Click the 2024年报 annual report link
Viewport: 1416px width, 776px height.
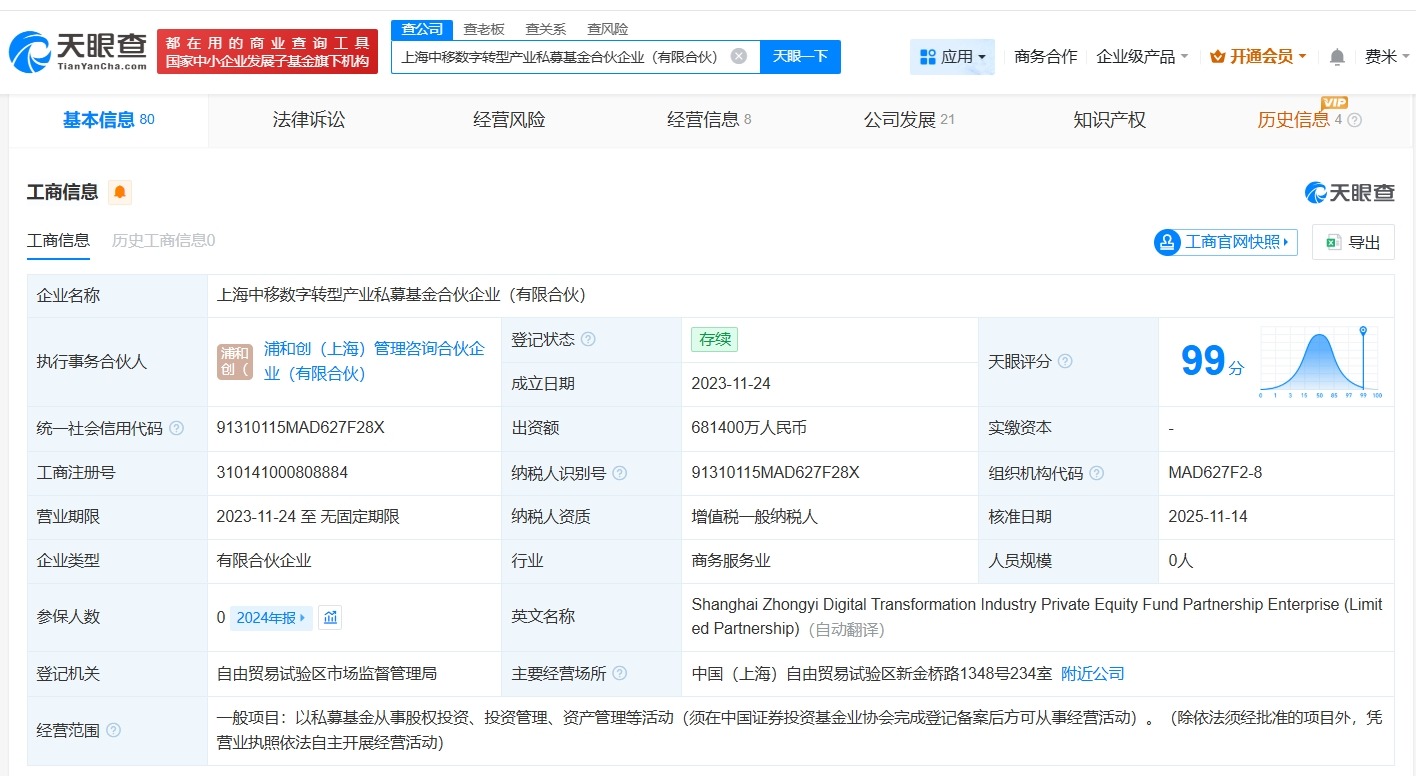click(x=266, y=618)
